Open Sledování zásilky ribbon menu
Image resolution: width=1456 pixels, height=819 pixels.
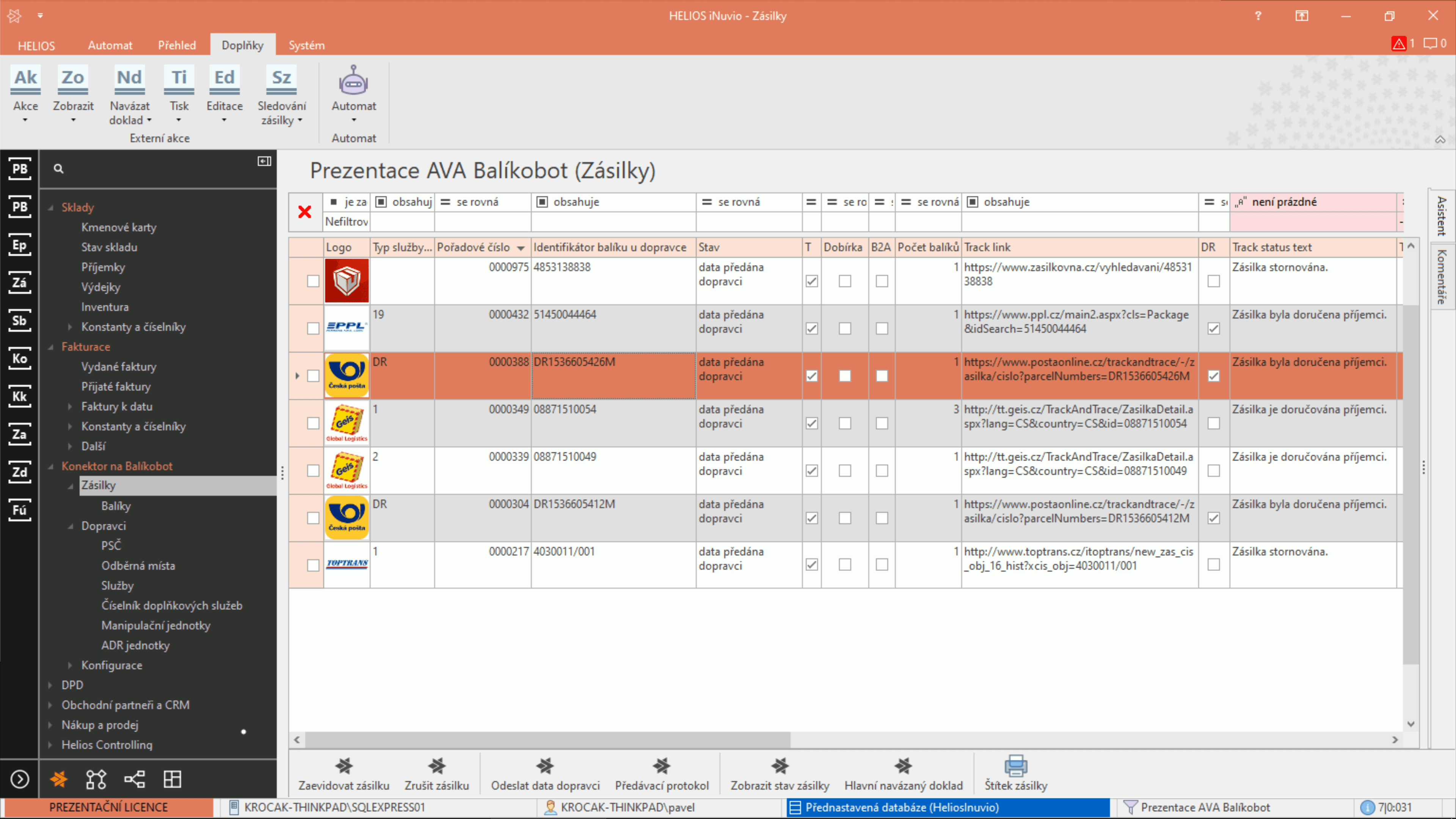point(281,96)
